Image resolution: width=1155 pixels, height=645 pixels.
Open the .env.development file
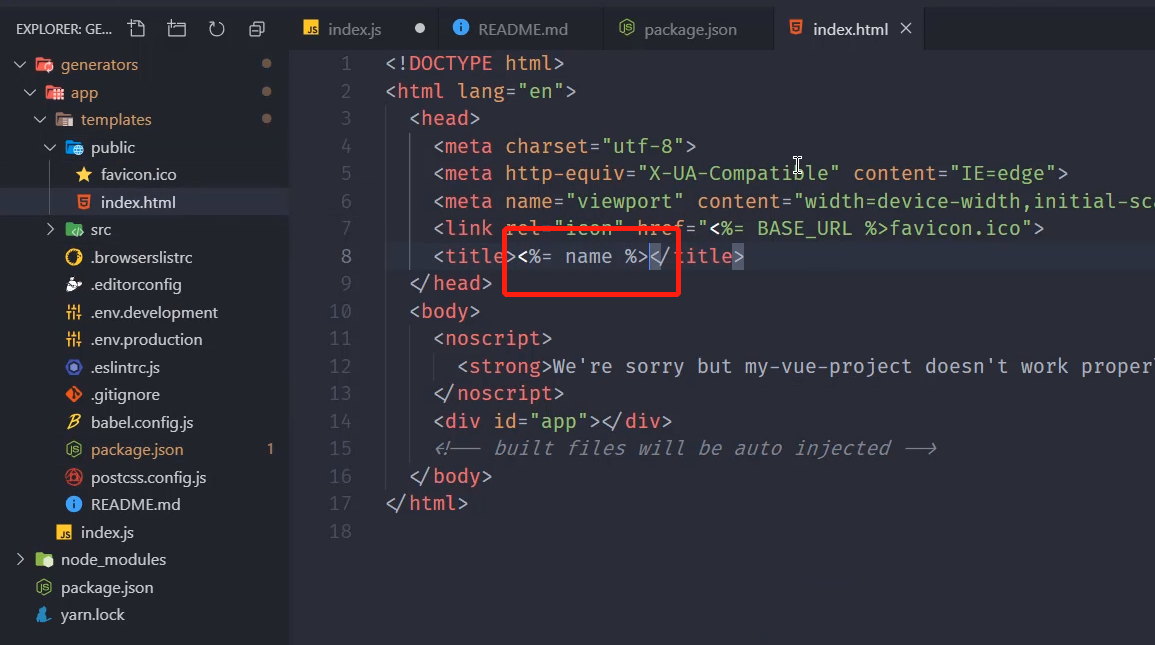click(154, 313)
